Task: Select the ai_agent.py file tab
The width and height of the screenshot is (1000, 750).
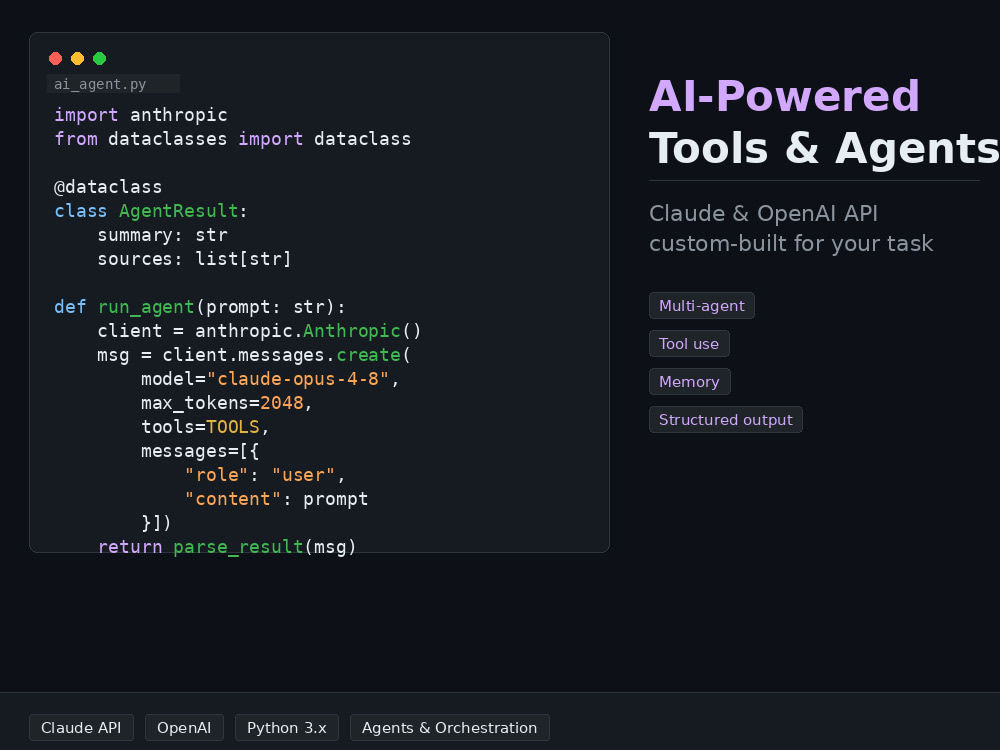Action: 114,84
